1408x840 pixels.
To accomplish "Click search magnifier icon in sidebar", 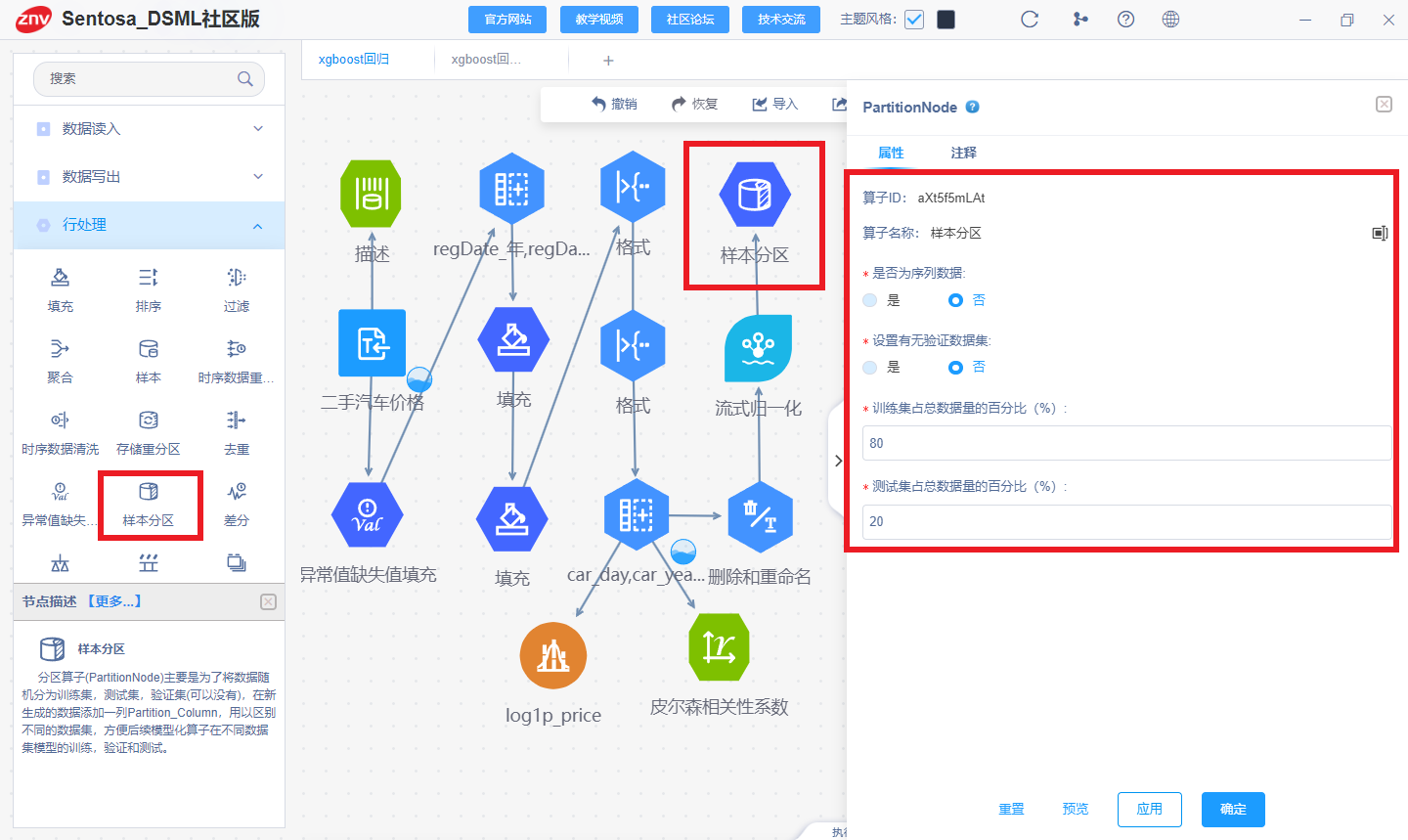I will (245, 79).
